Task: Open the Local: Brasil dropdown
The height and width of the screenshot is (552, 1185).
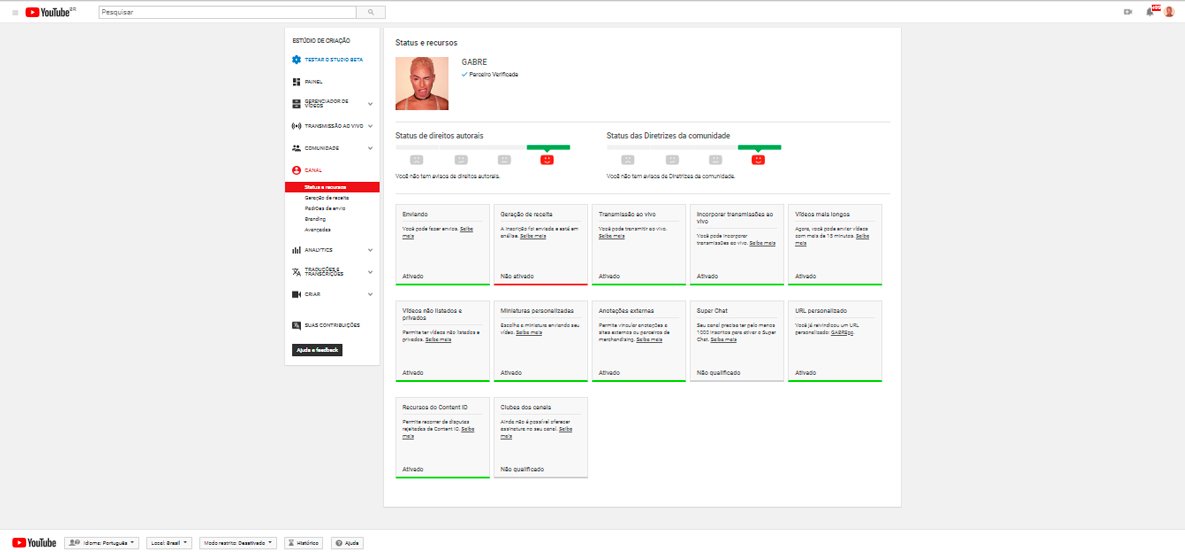Action: point(169,543)
